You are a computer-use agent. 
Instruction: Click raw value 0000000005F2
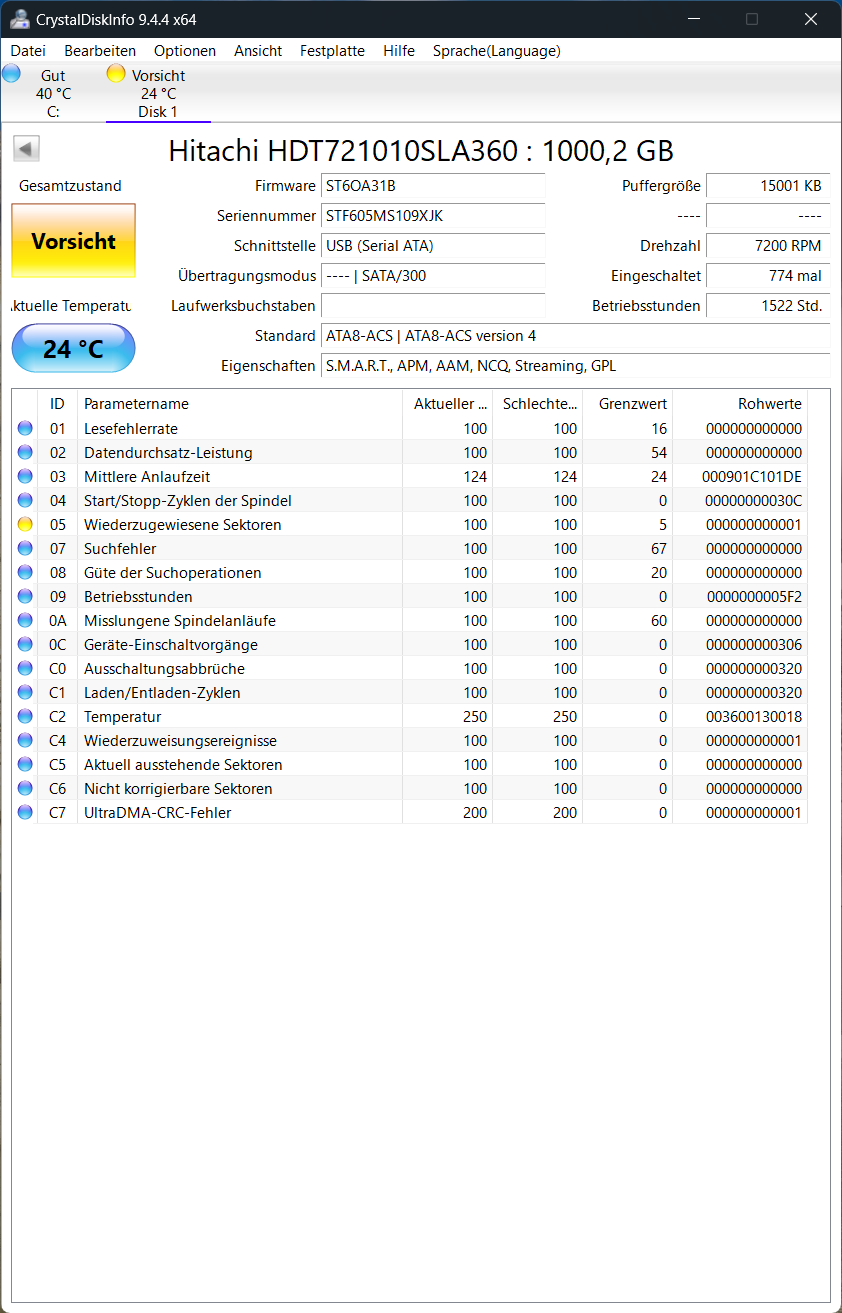tap(754, 597)
